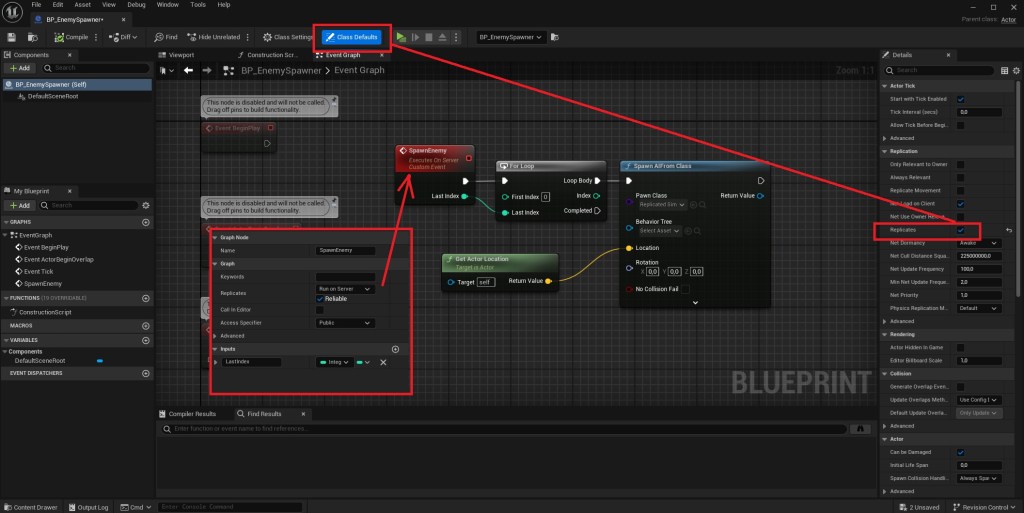Toggle the Reliable checkbox
The height and width of the screenshot is (513, 1024).
(x=320, y=298)
